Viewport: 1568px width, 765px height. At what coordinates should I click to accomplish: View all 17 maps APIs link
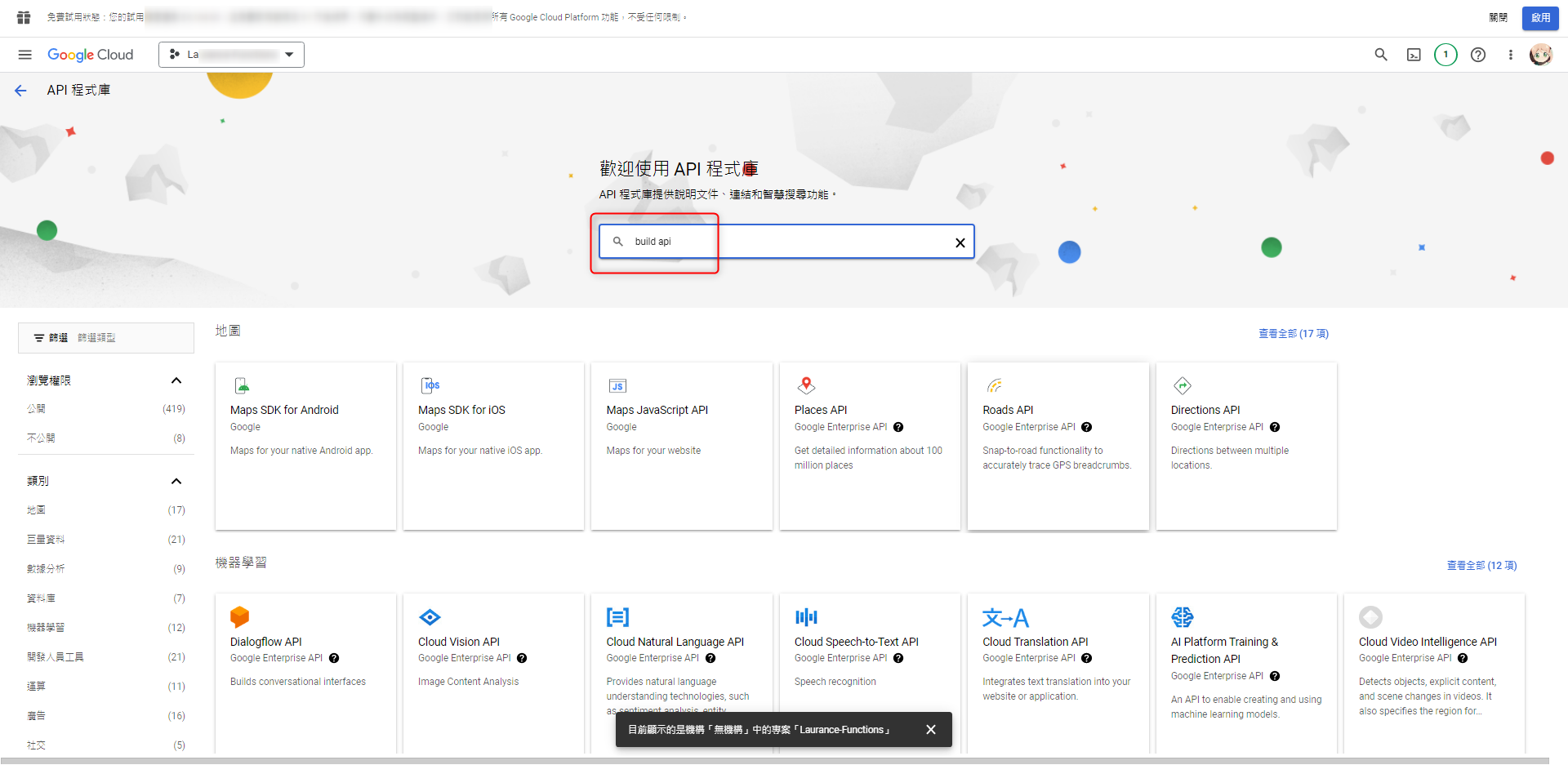[x=1293, y=334]
